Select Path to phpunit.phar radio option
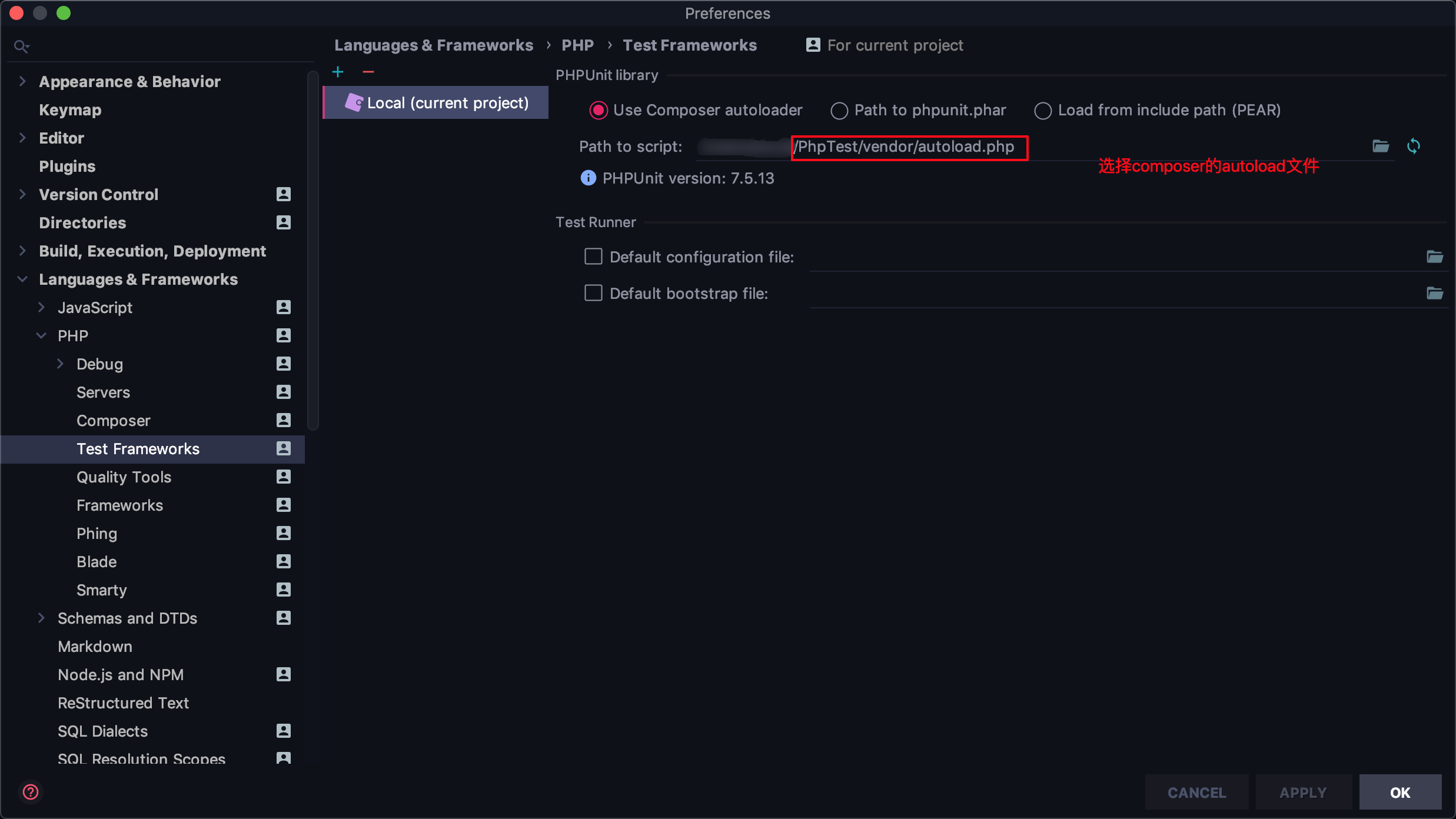Screen dimensions: 1456x819 coord(839,111)
